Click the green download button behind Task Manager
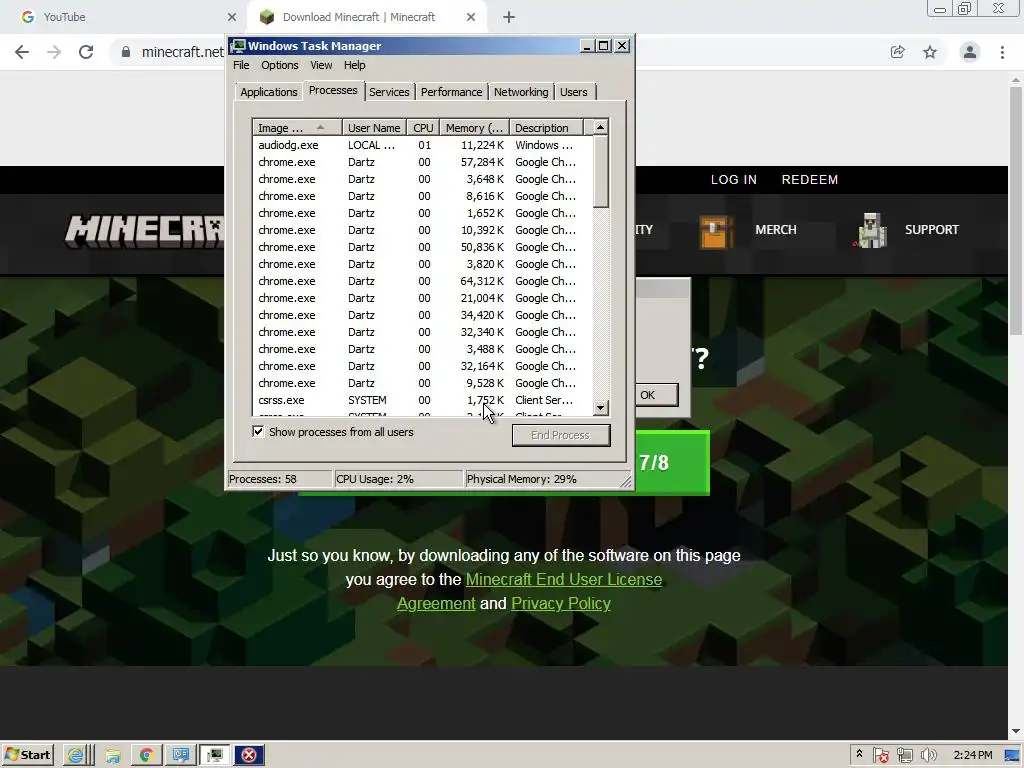This screenshot has height=768, width=1024. (671, 462)
